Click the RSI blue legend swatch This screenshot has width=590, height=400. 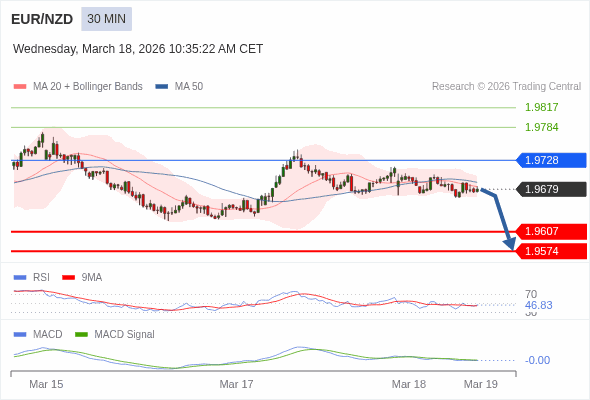(20, 278)
